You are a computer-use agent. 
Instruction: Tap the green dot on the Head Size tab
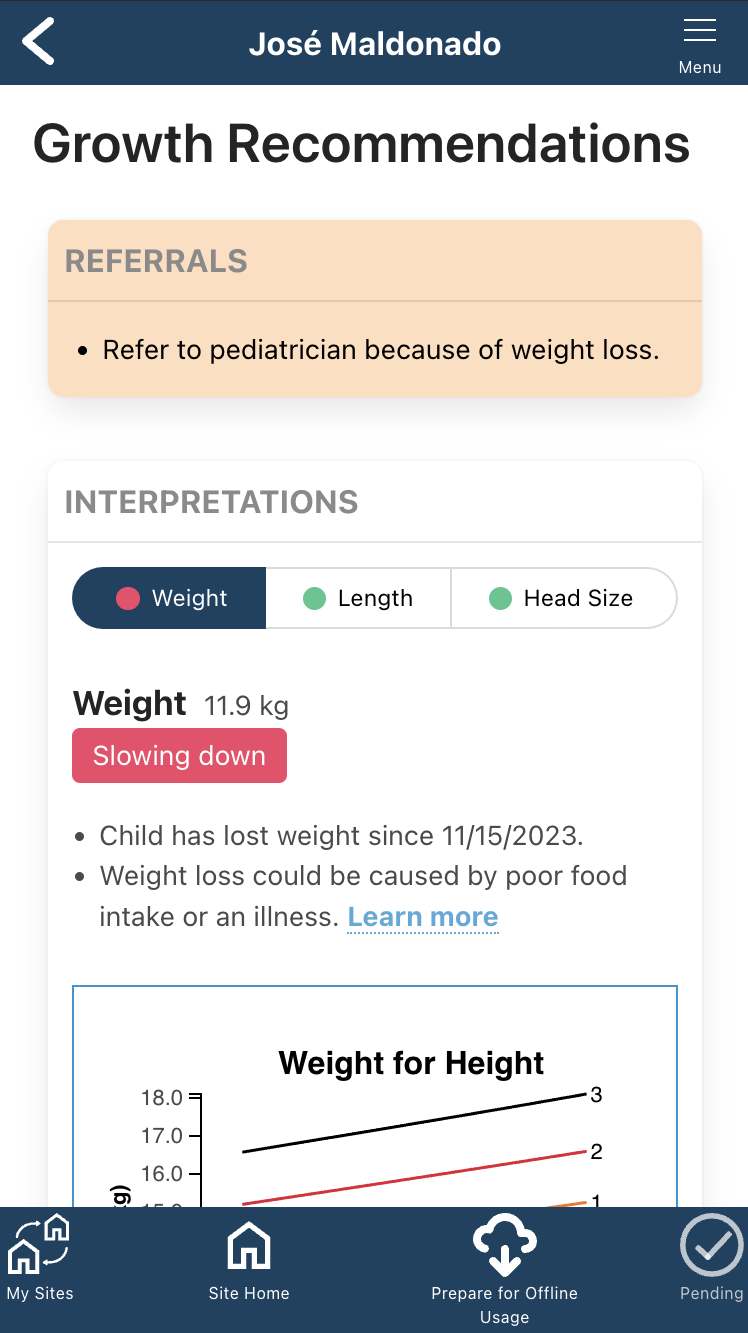(x=499, y=597)
